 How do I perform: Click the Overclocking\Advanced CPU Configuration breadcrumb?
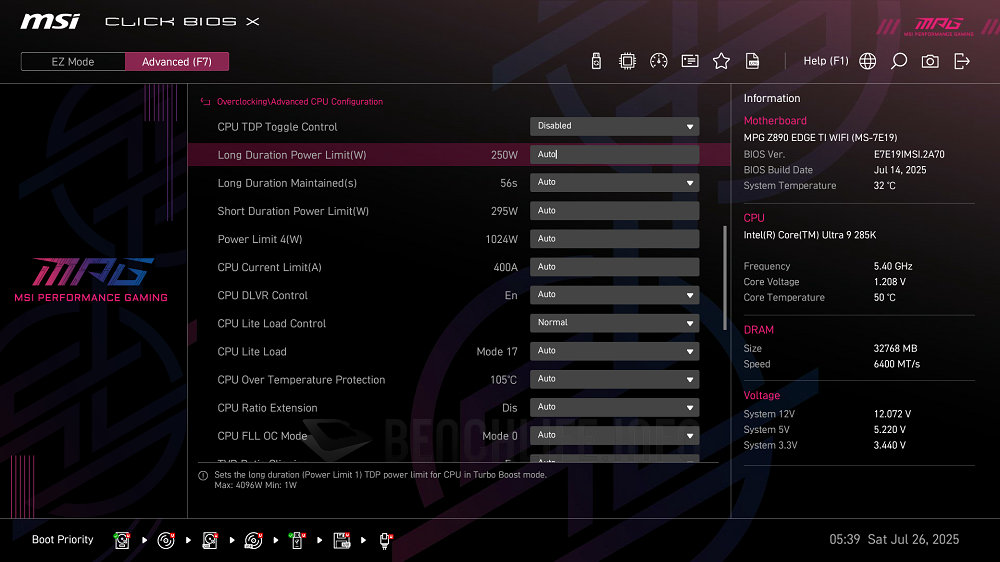(x=300, y=101)
